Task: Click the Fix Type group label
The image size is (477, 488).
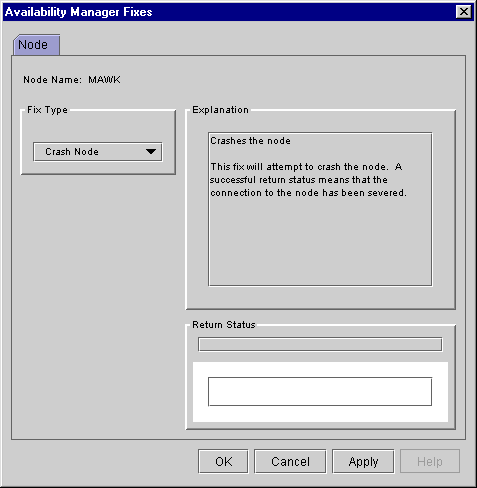Action: click(x=47, y=110)
